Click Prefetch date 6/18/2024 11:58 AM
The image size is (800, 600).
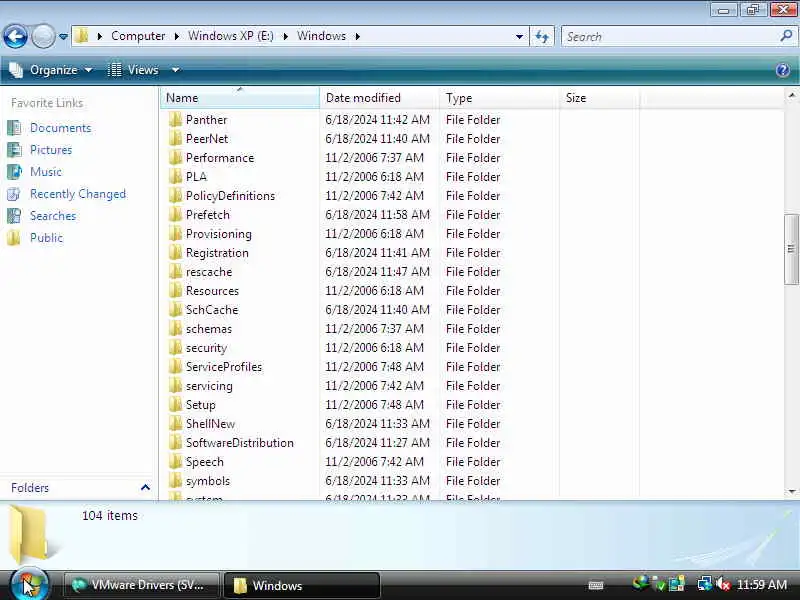point(377,215)
